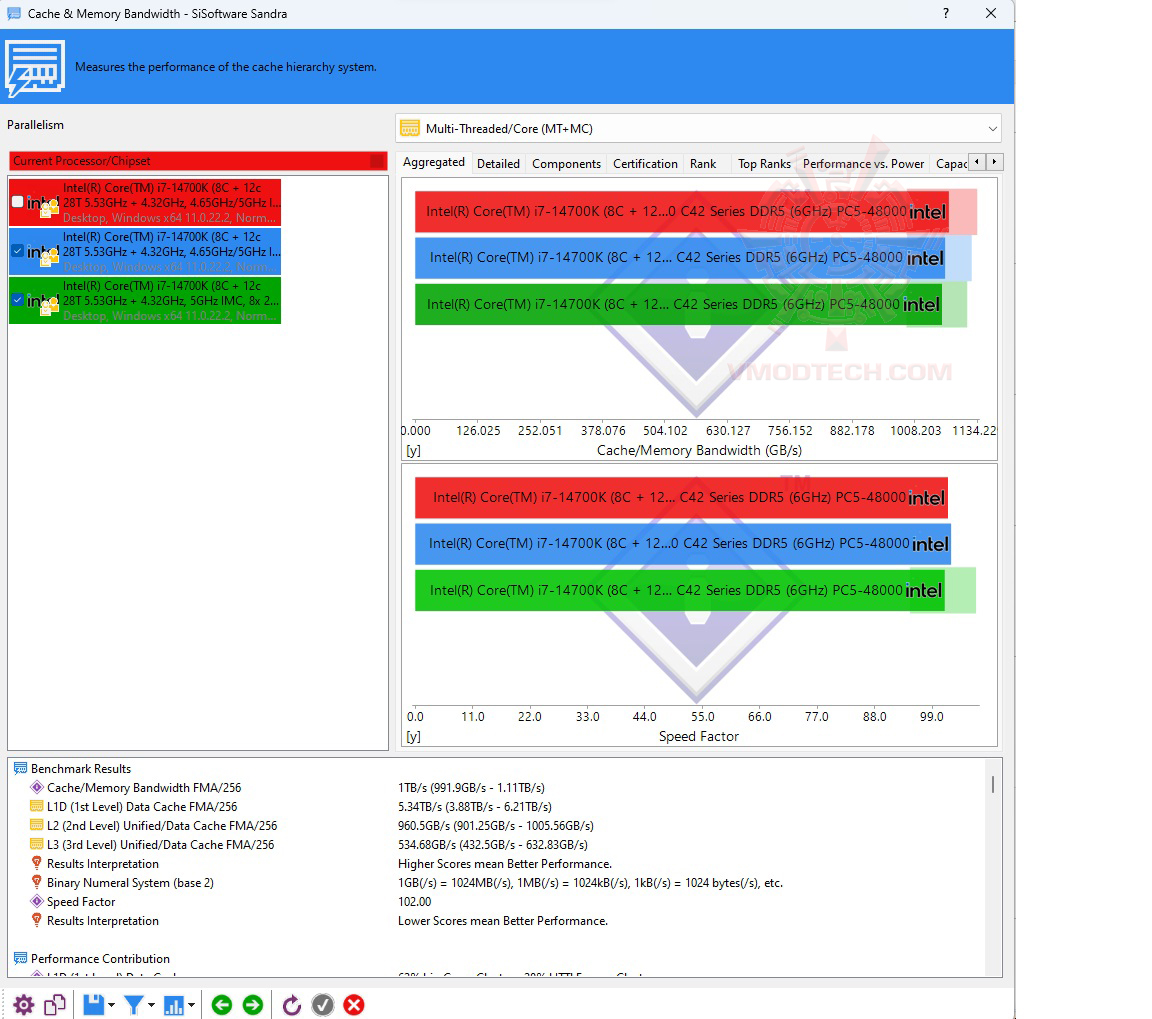Select the 960.5GB/s L2 result value
The width and height of the screenshot is (1152, 1019).
tap(496, 826)
